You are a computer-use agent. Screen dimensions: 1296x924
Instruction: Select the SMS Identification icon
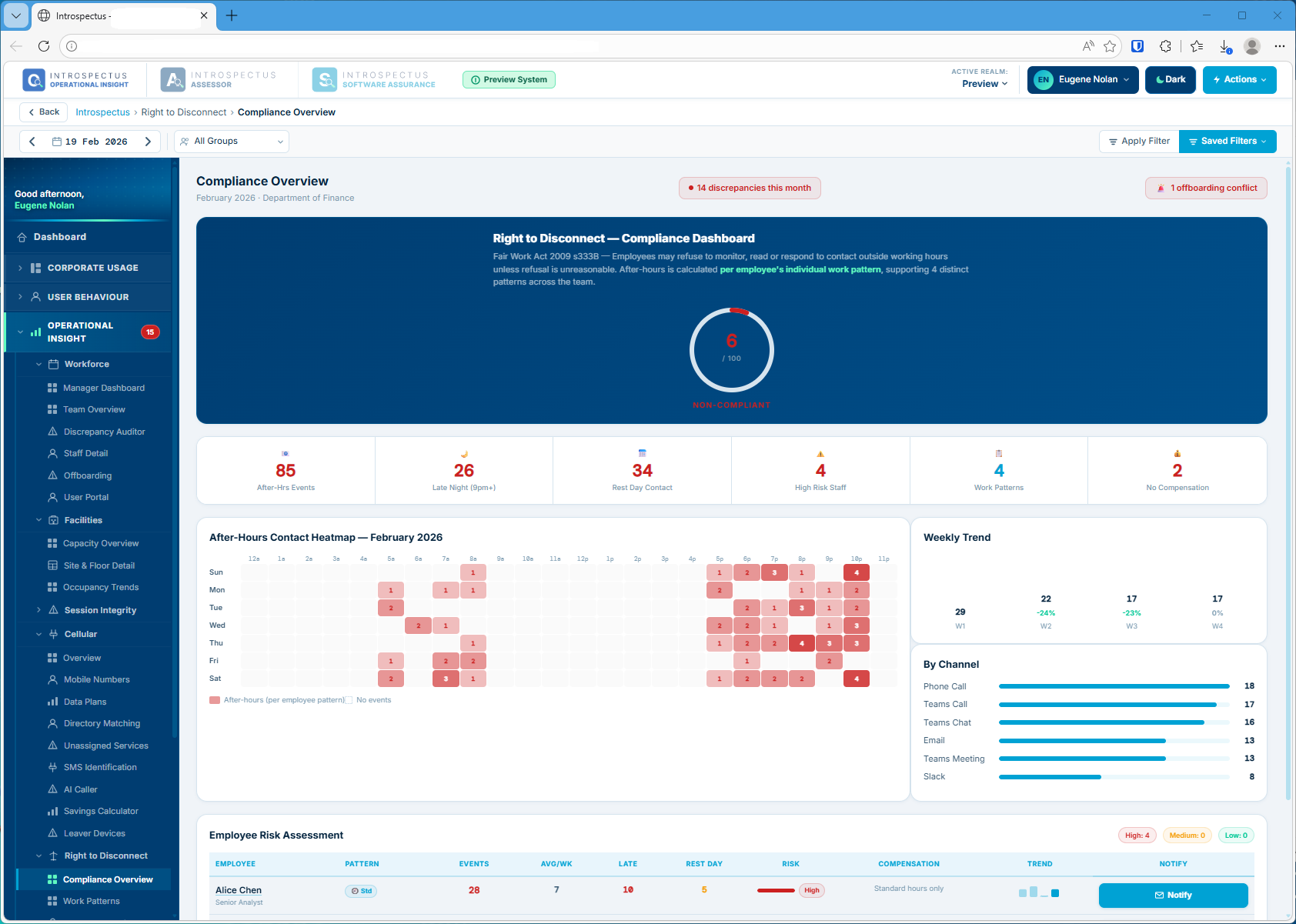tap(51, 767)
